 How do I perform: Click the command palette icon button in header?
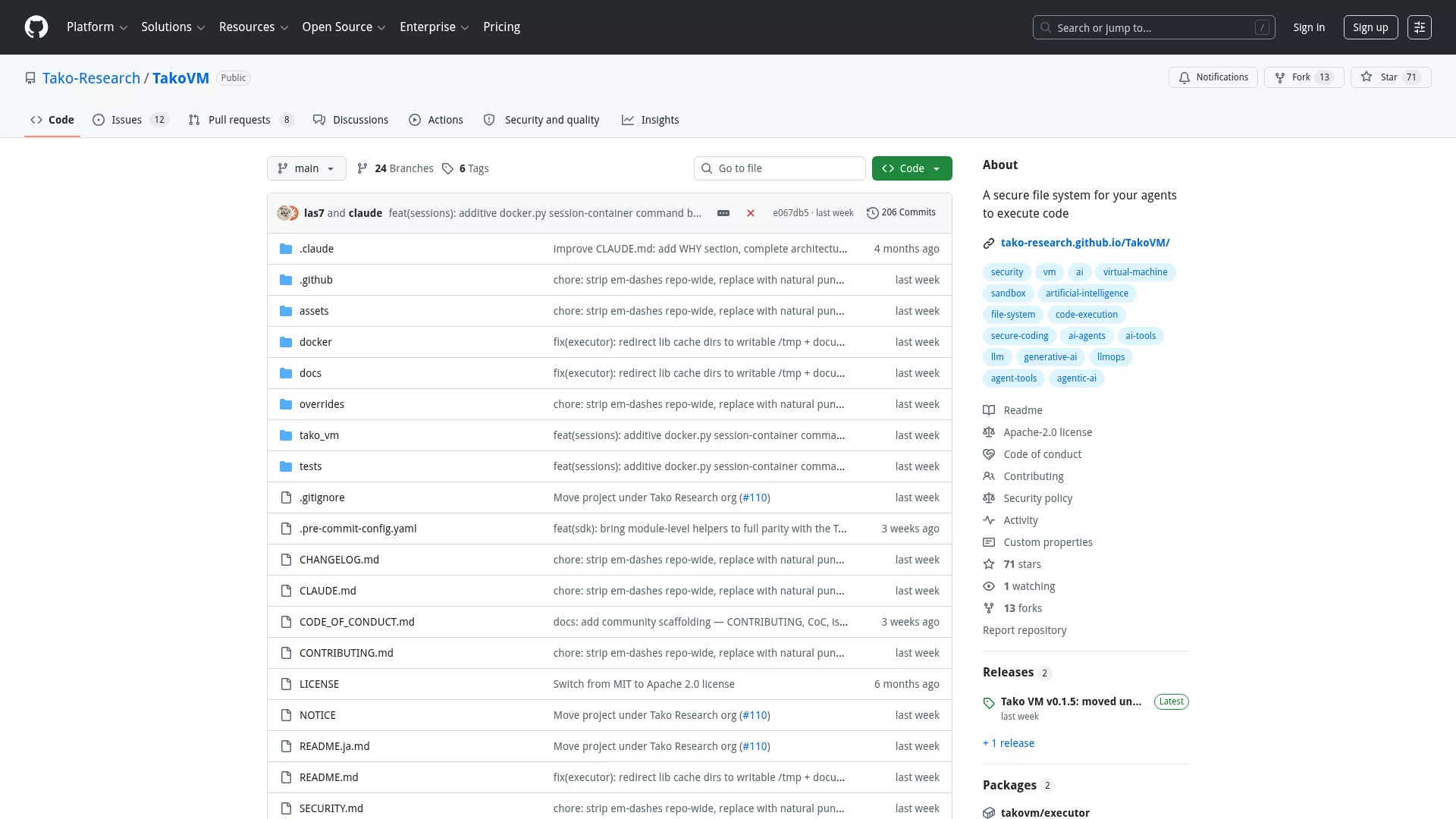point(1419,27)
